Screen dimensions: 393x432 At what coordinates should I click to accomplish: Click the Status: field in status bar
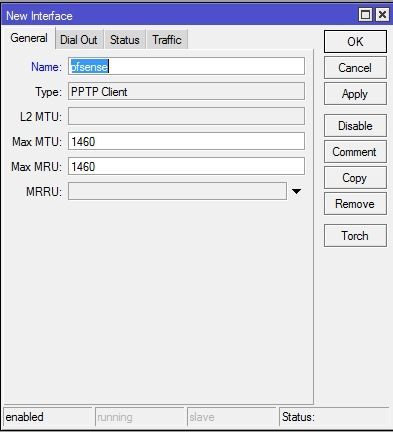(334, 417)
